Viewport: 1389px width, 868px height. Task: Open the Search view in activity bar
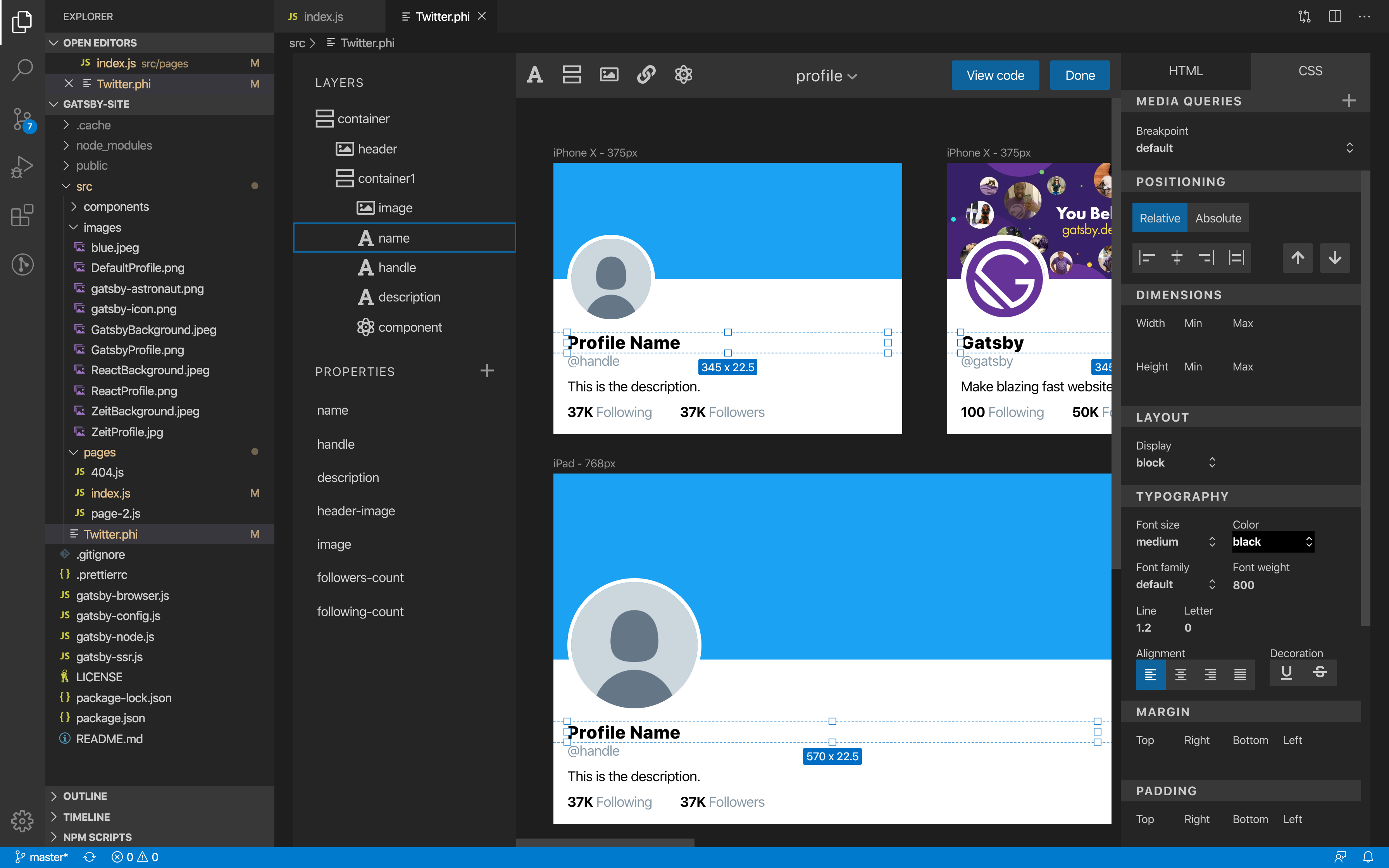pyautogui.click(x=22, y=70)
